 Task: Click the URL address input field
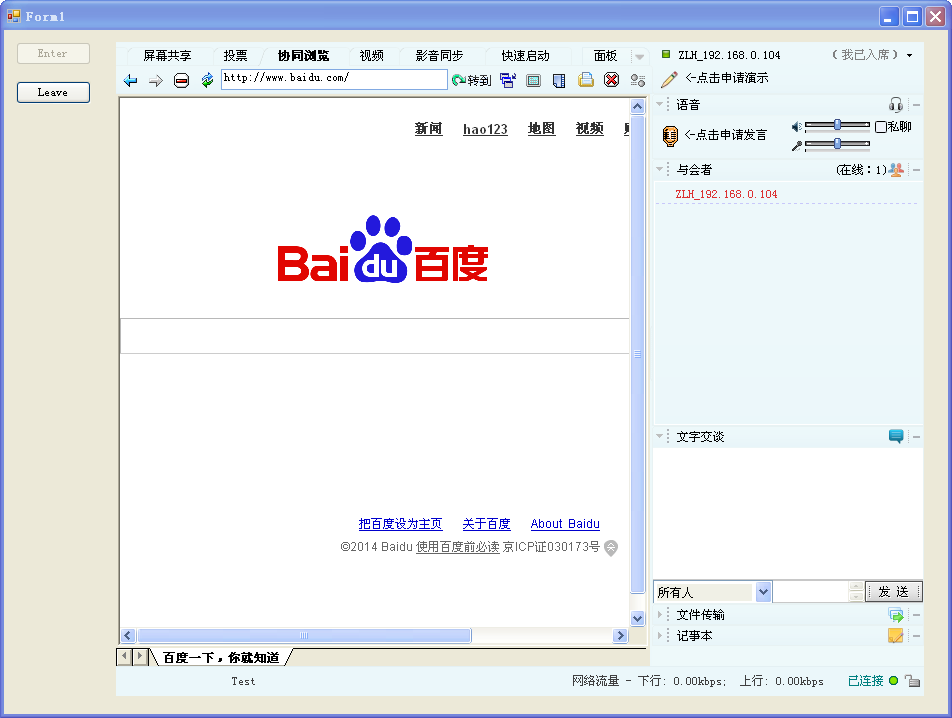click(333, 79)
